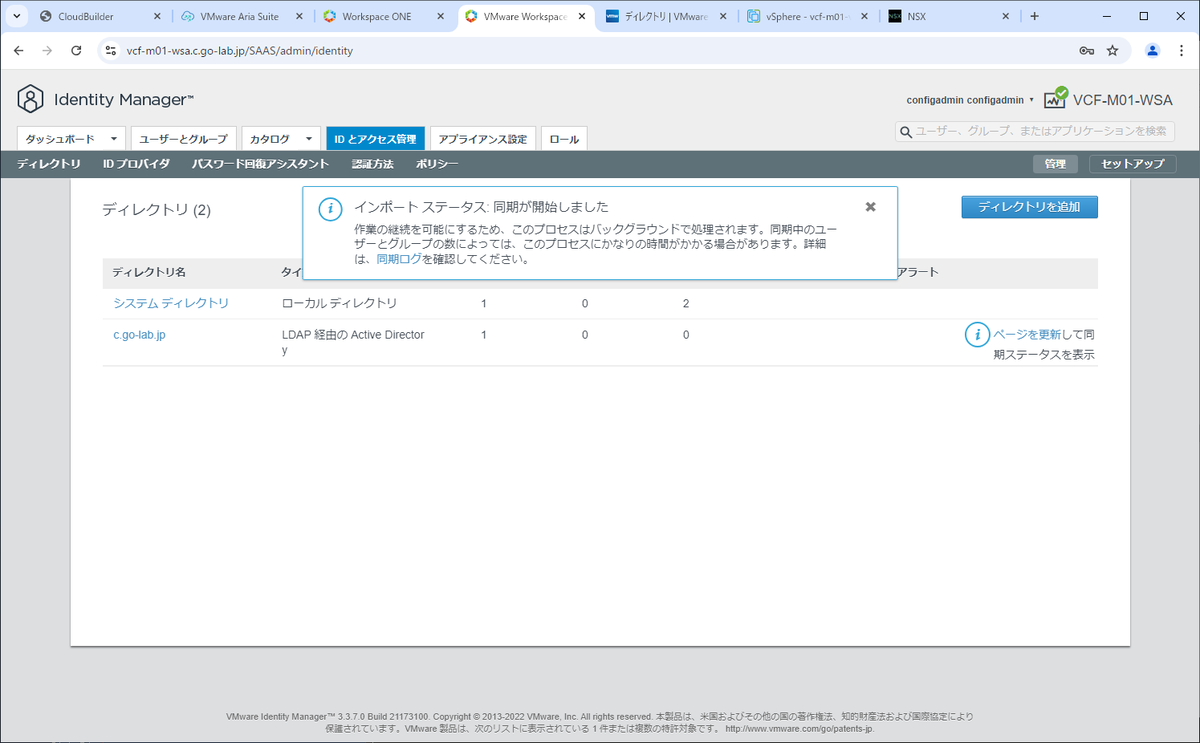1200x743 pixels.
Task: Click the Identity Manager logo icon
Action: point(31,99)
